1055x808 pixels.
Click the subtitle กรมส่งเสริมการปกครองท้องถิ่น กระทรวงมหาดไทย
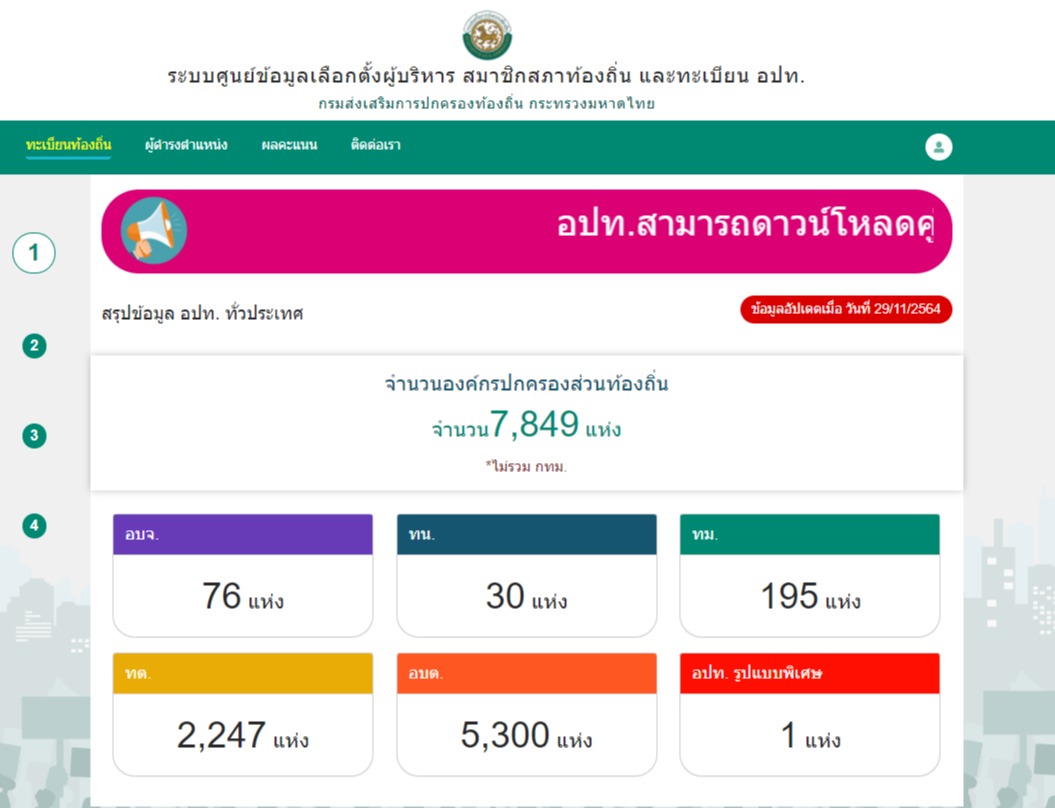click(x=486, y=104)
